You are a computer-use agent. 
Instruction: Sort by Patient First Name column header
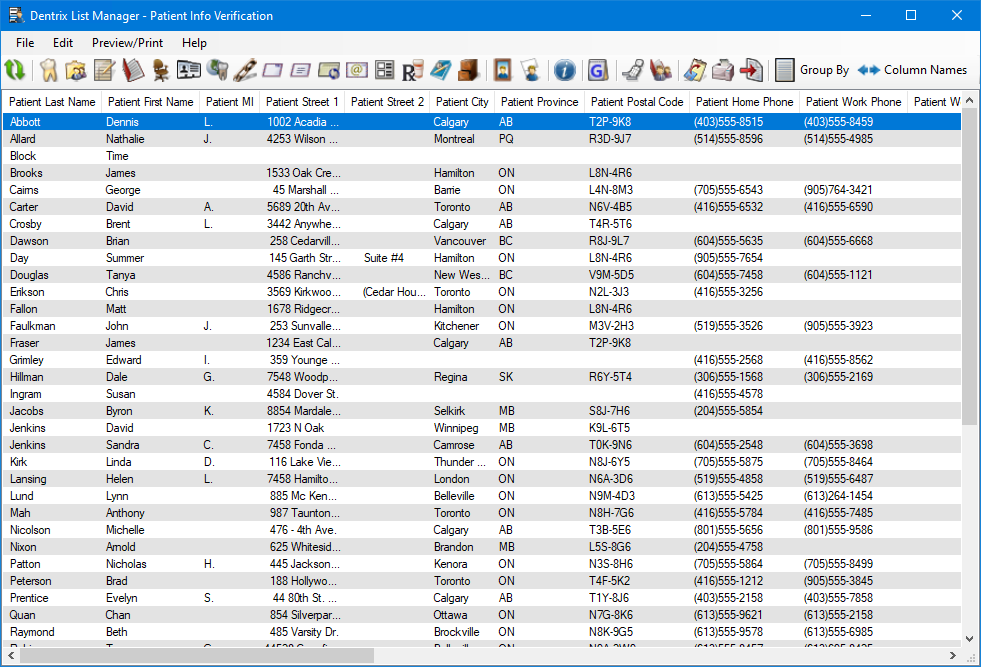(150, 101)
